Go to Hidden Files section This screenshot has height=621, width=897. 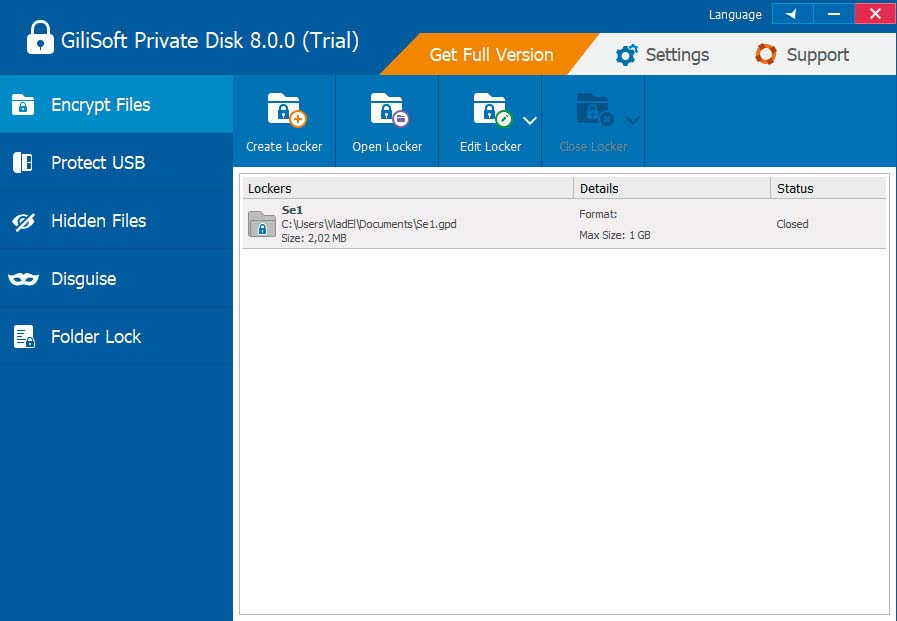coord(116,221)
